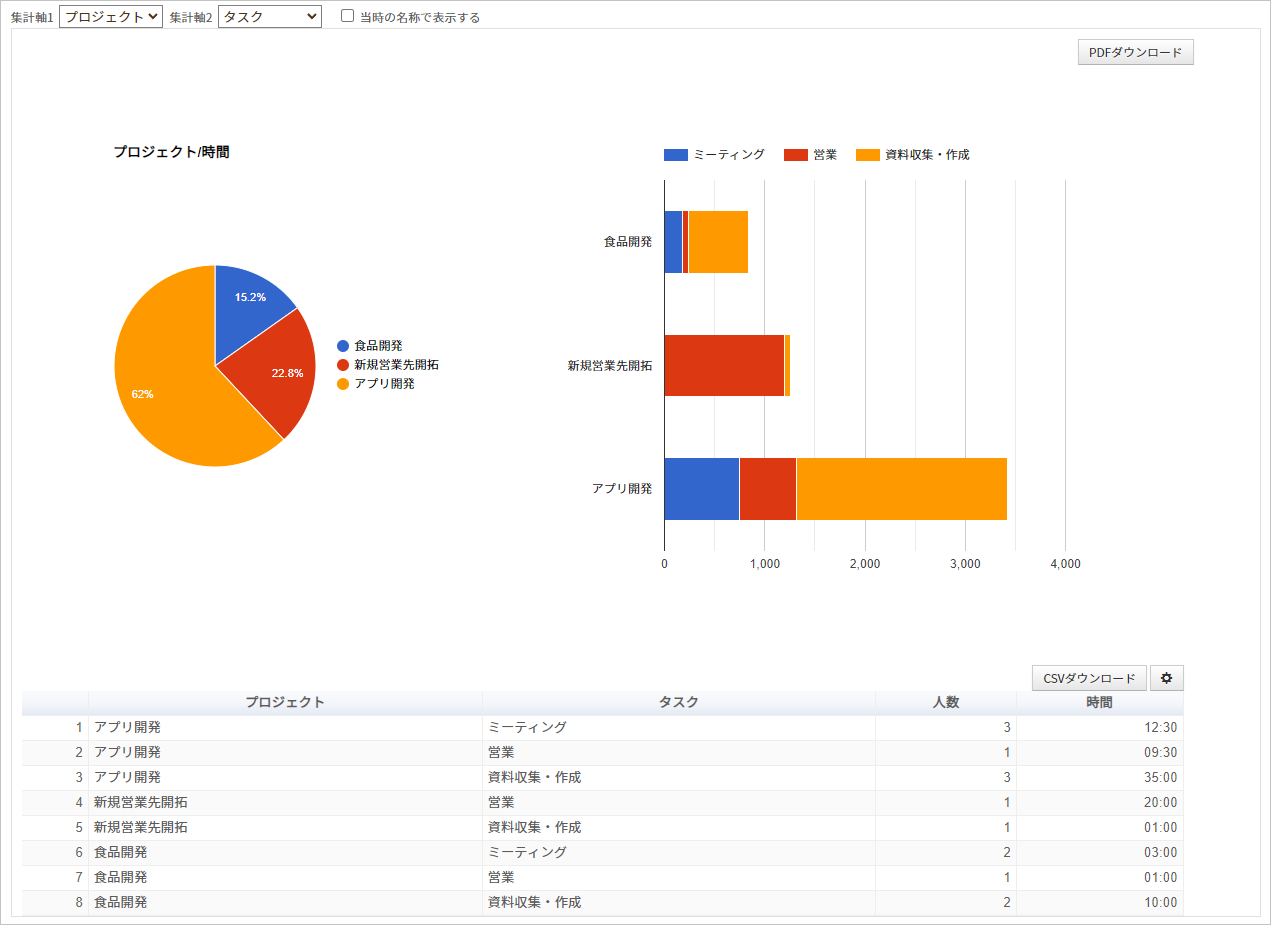
Task: Click the red 新規営業先開拓 bar segment
Action: tap(724, 366)
